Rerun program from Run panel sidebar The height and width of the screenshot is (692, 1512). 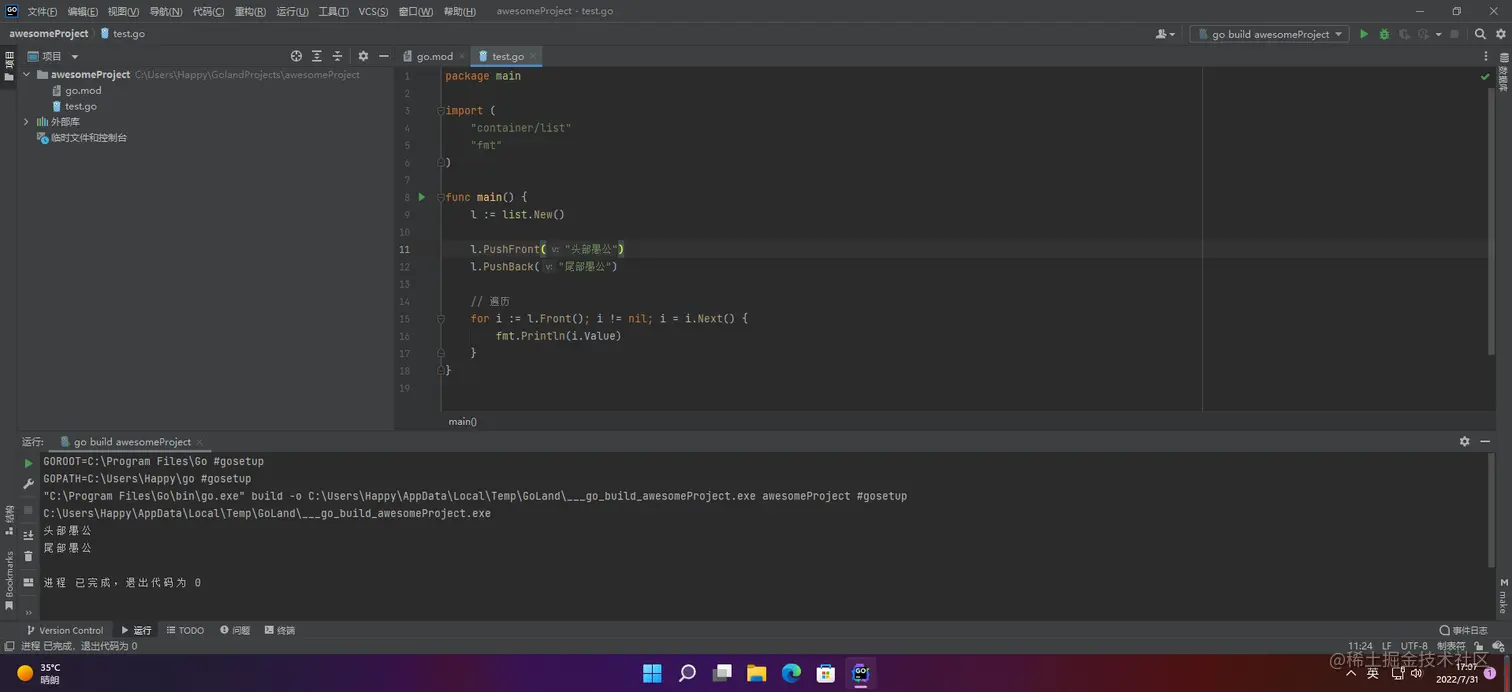click(x=28, y=463)
